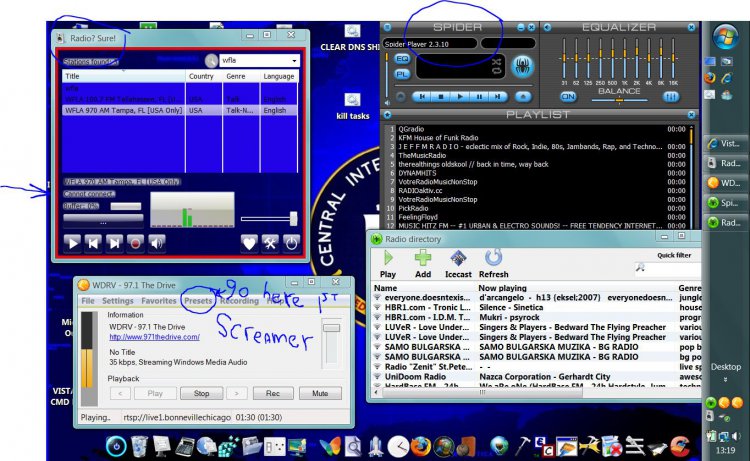Screen dimensions: 750x461
Task: Sort stations by Title column header
Action: pyautogui.click(x=123, y=76)
